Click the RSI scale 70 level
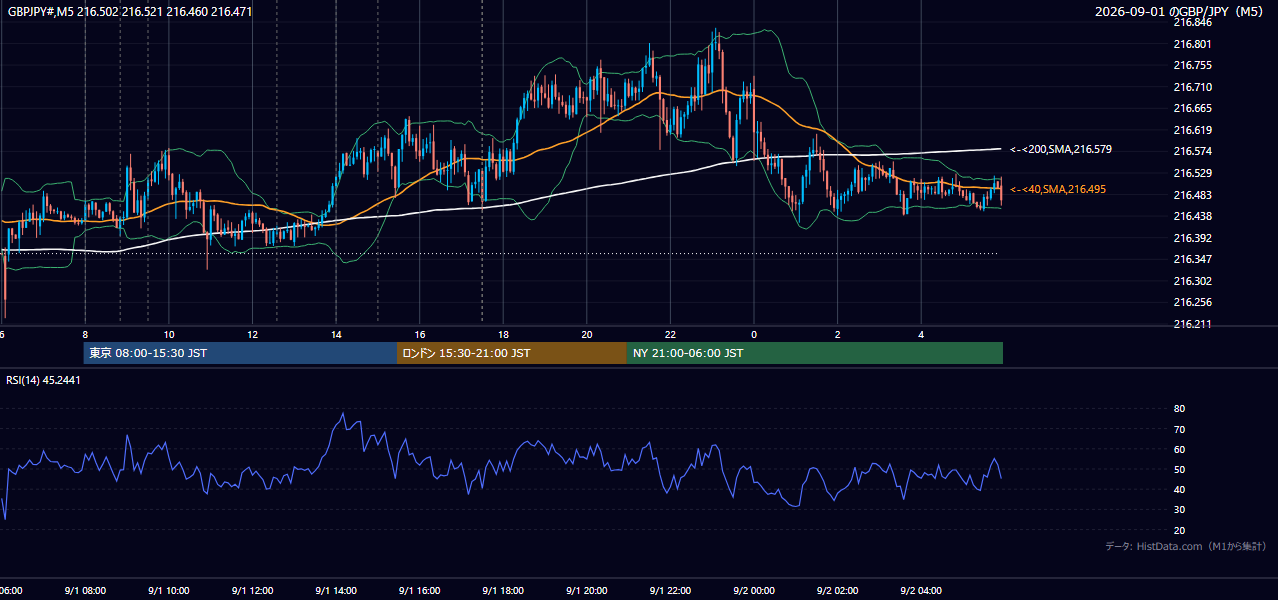This screenshot has width=1278, height=600. coord(1179,429)
